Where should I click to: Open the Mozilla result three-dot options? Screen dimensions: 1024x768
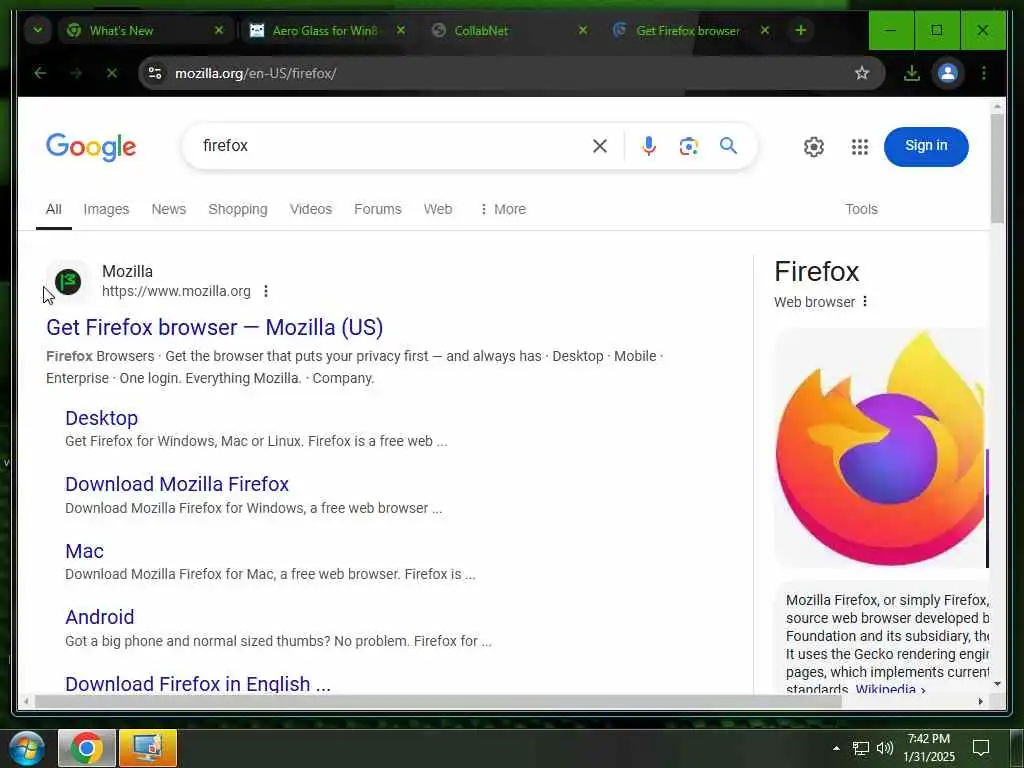(x=266, y=291)
